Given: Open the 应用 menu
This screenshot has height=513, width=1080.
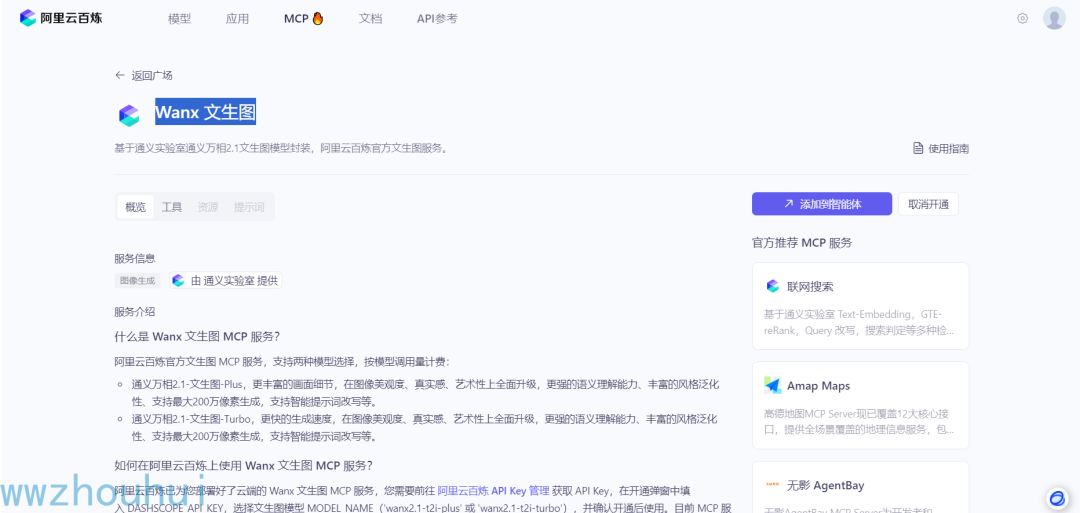Looking at the screenshot, I should (237, 19).
